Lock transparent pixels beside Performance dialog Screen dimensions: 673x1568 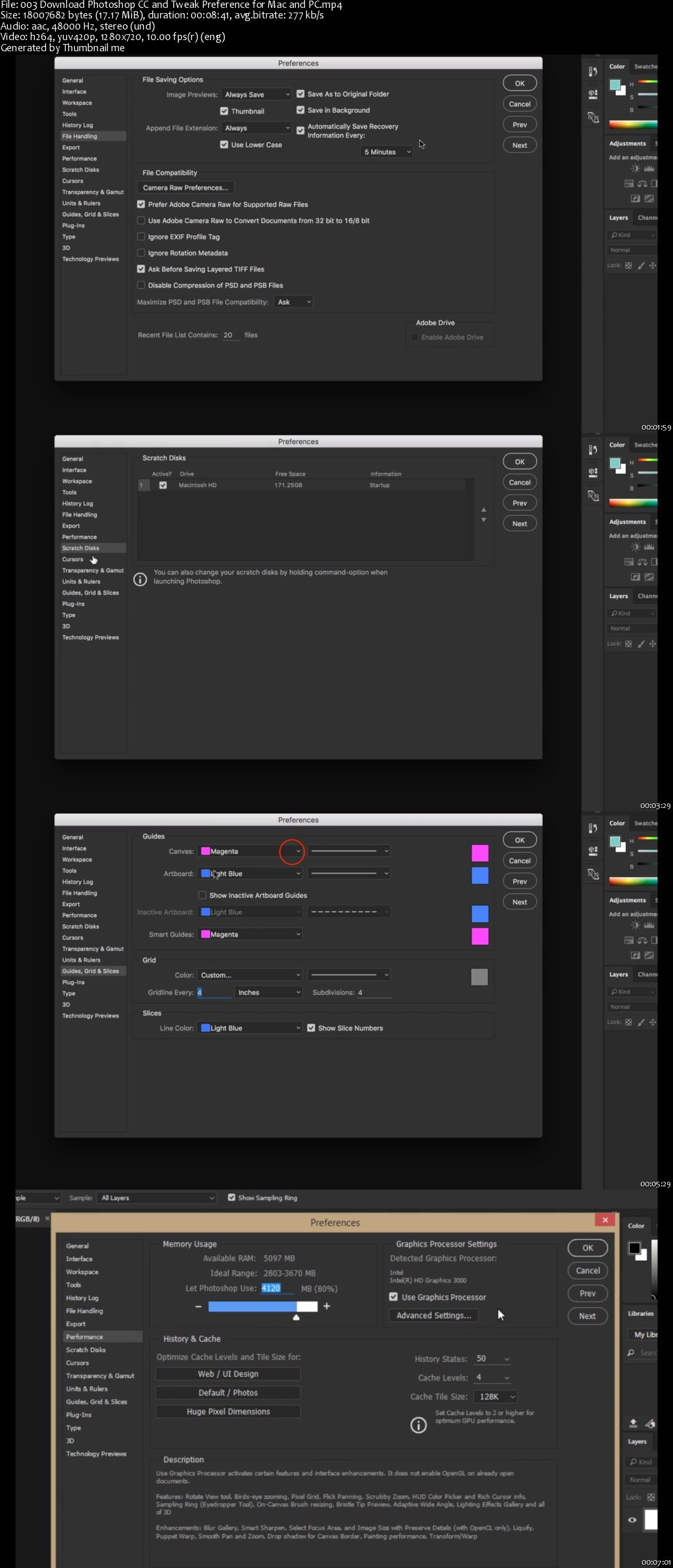coord(651,1497)
